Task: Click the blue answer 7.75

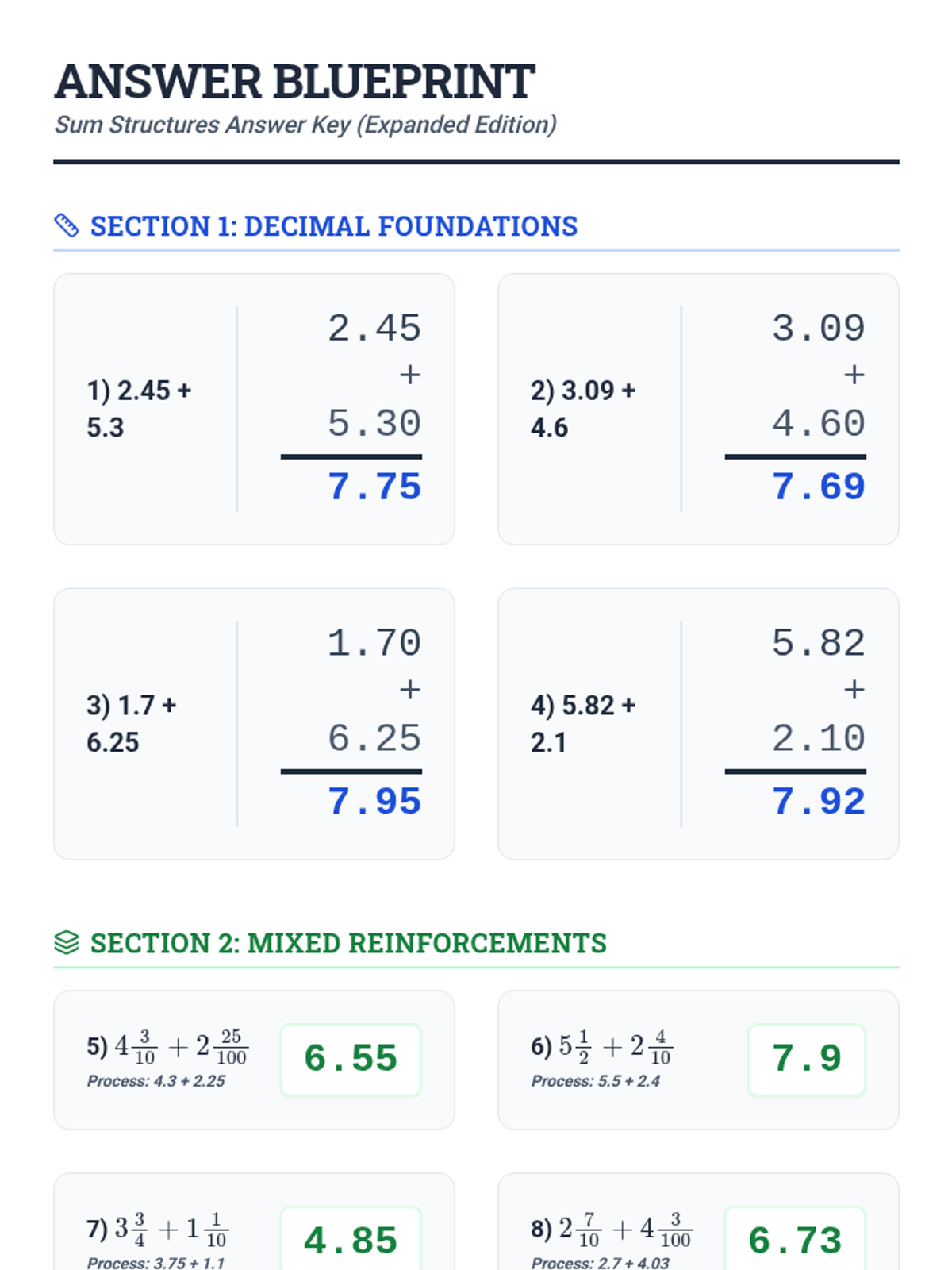Action: tap(374, 487)
